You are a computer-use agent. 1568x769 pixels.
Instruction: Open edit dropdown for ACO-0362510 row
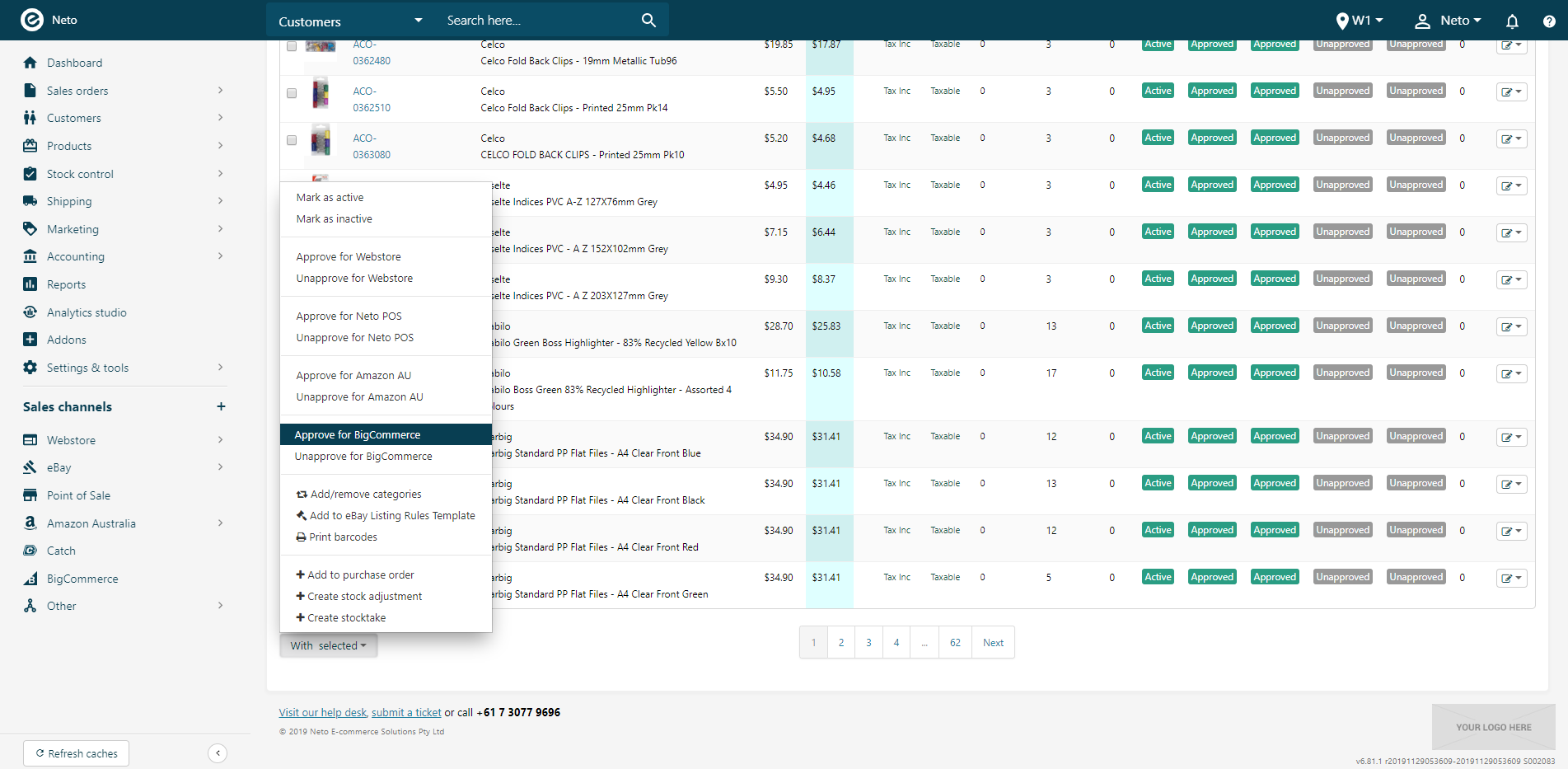[x=1512, y=91]
